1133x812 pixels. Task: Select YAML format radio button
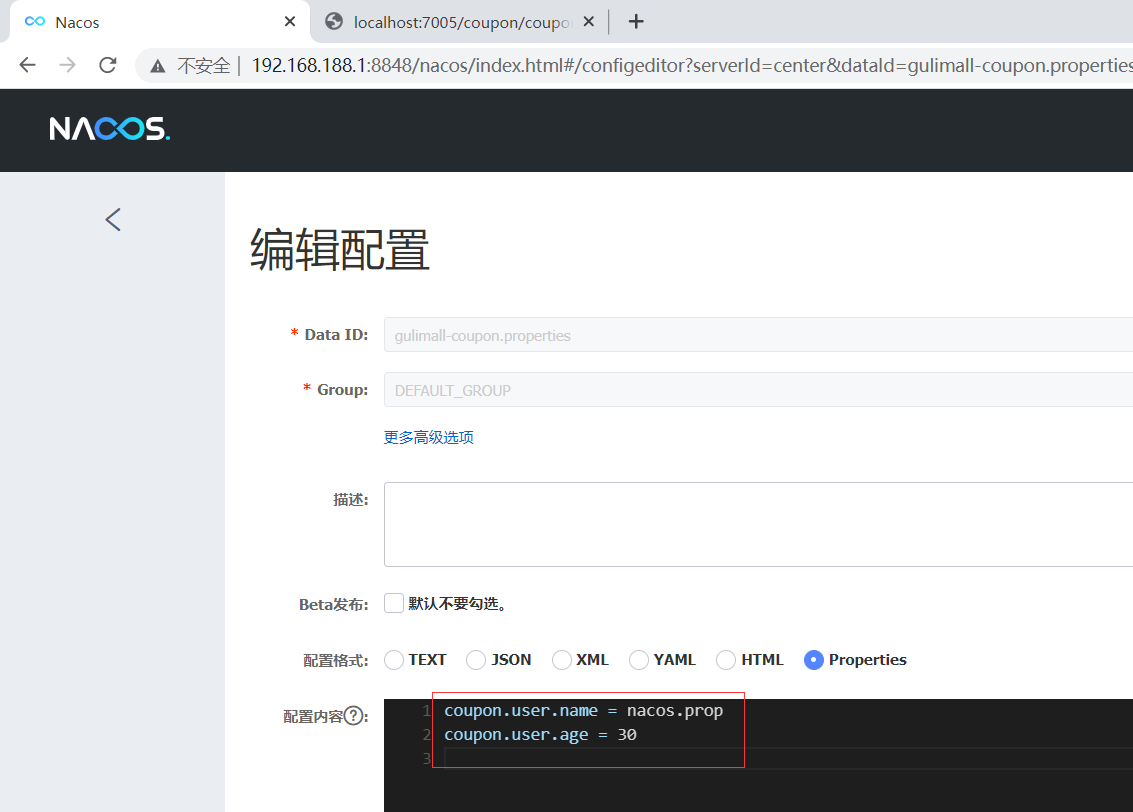pos(639,660)
